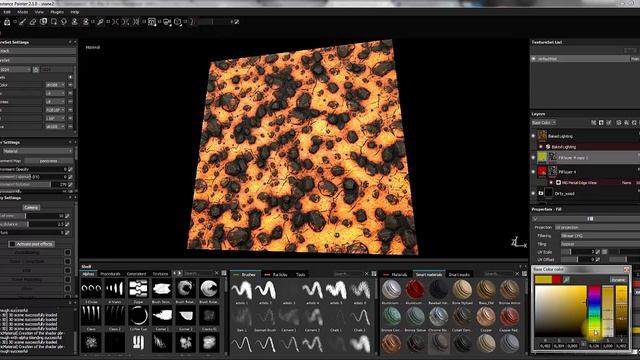Select the Polygon fill tool
Image resolution: width=640 pixels, height=360 pixels.
53,22
